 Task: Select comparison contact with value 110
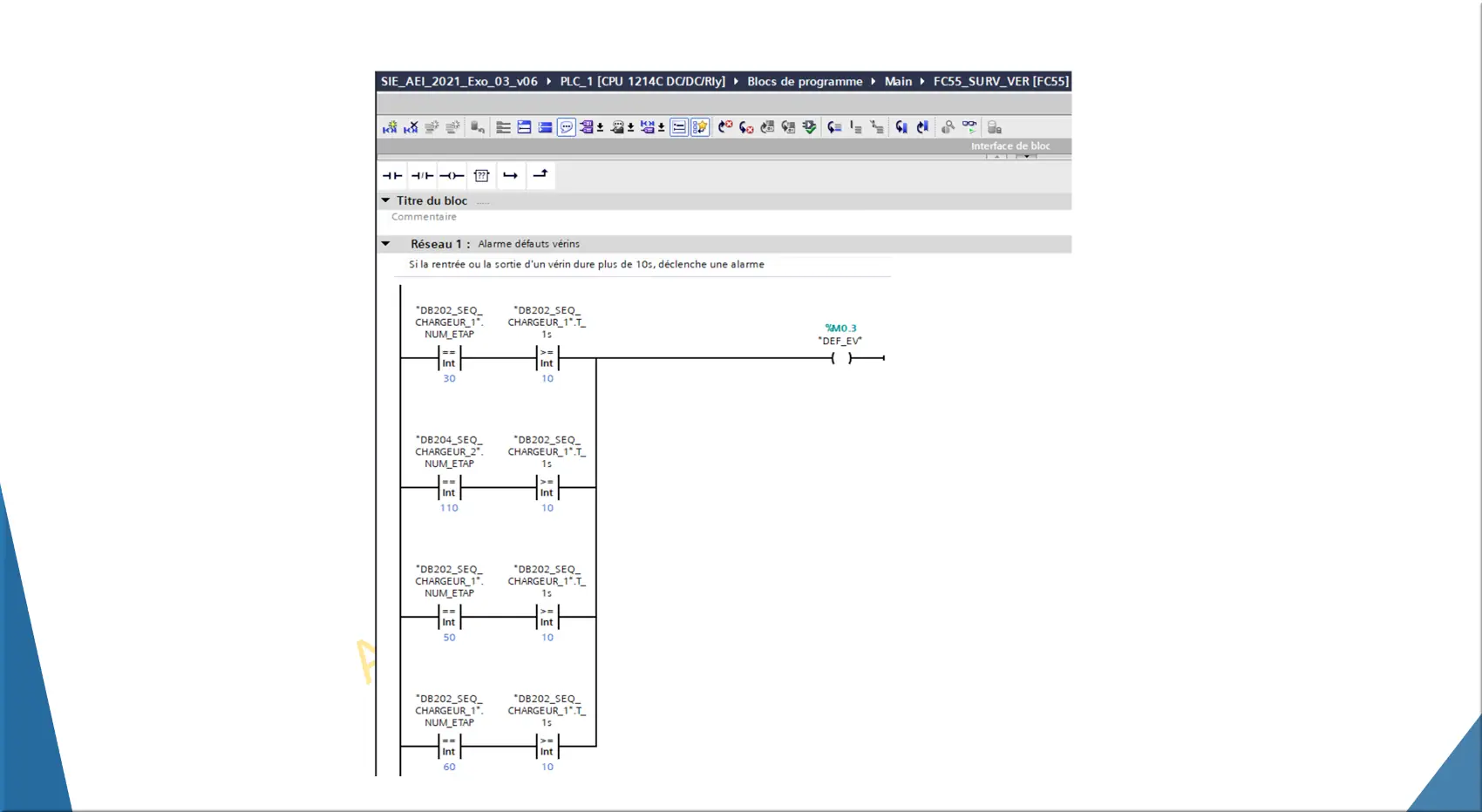pyautogui.click(x=449, y=488)
